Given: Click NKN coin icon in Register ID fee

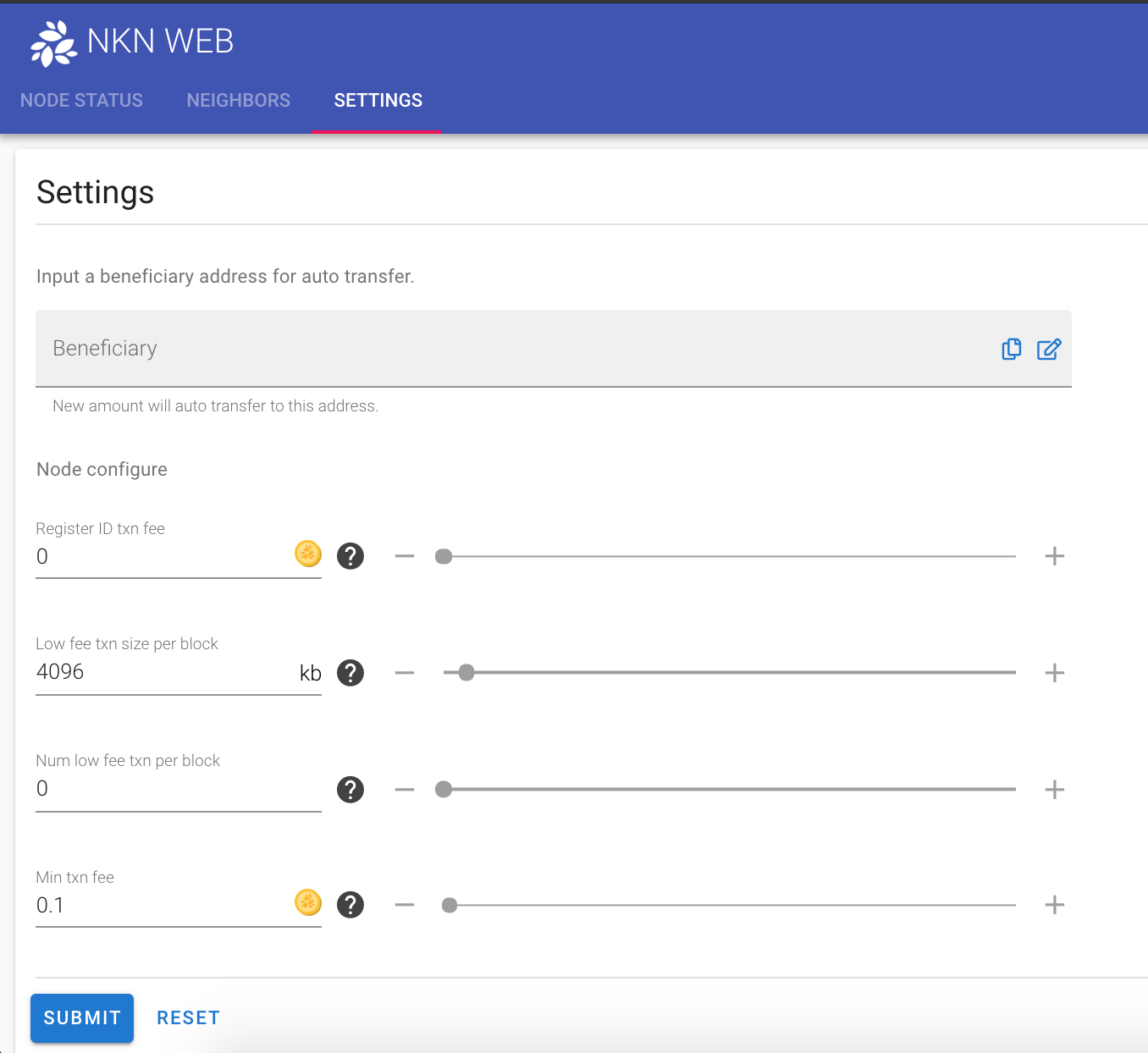Looking at the screenshot, I should point(308,554).
